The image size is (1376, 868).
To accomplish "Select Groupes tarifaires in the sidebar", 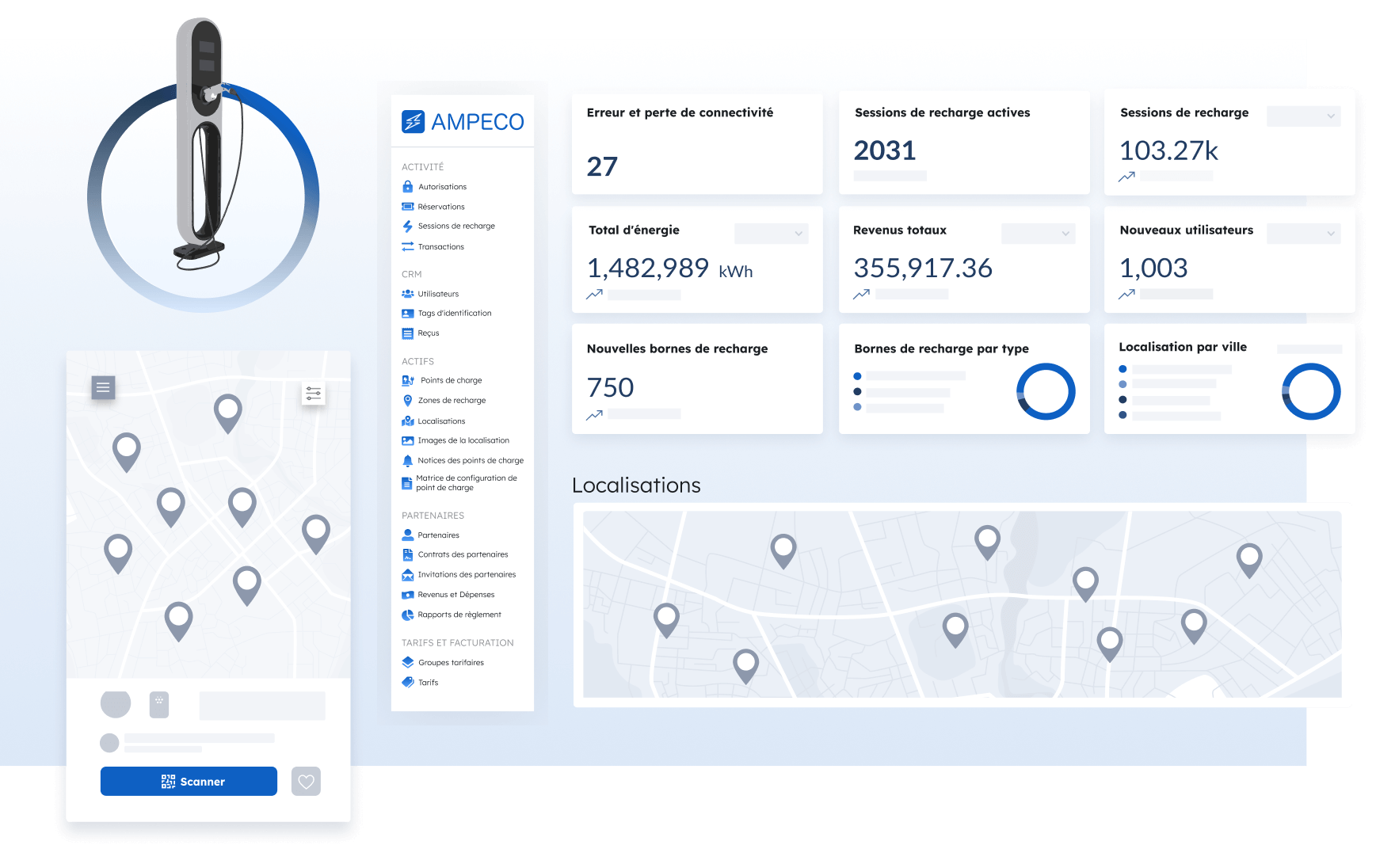I will (451, 663).
